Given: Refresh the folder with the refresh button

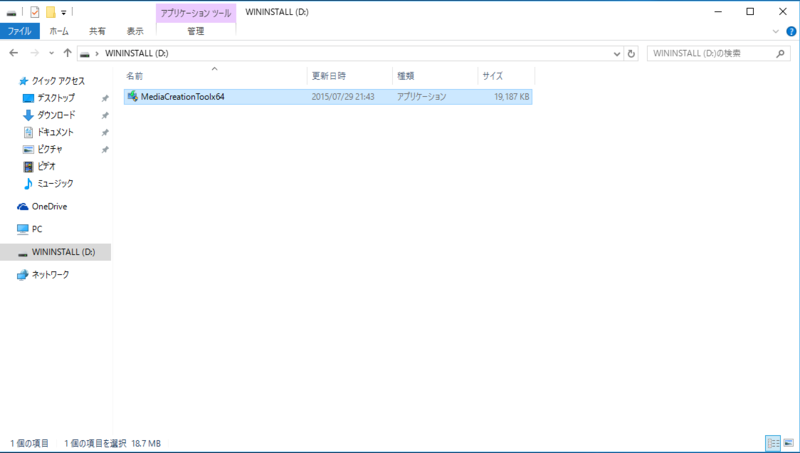Looking at the screenshot, I should click(631, 54).
